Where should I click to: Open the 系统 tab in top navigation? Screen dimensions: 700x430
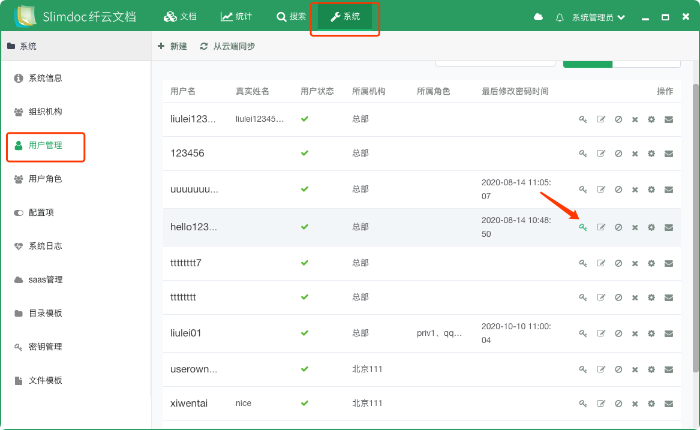tap(345, 17)
